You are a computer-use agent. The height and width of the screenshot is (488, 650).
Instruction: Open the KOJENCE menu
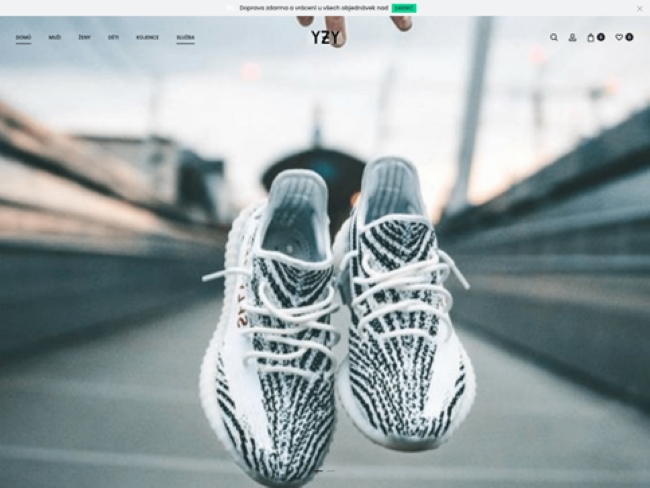pyautogui.click(x=148, y=37)
